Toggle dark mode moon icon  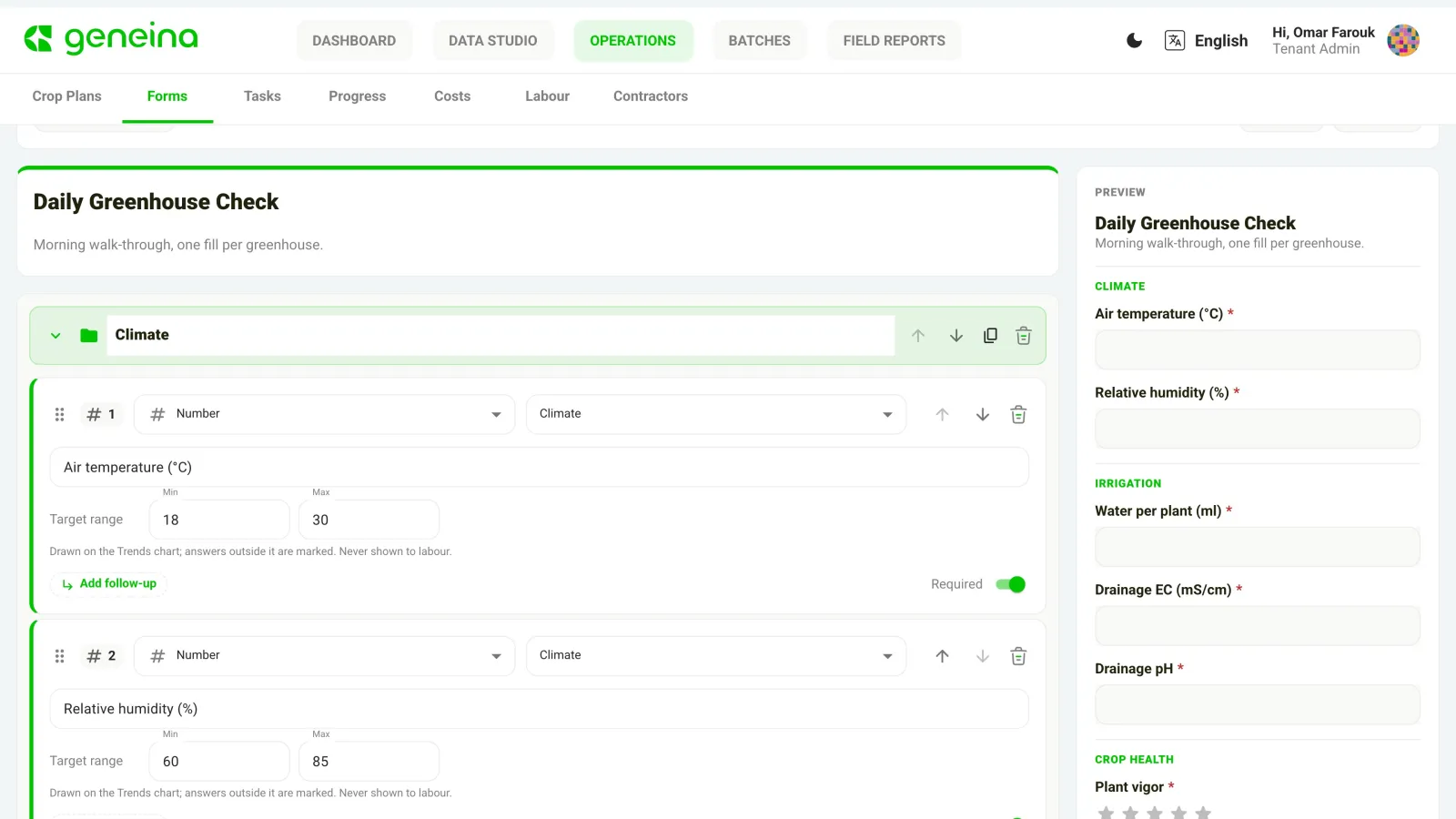tap(1134, 40)
